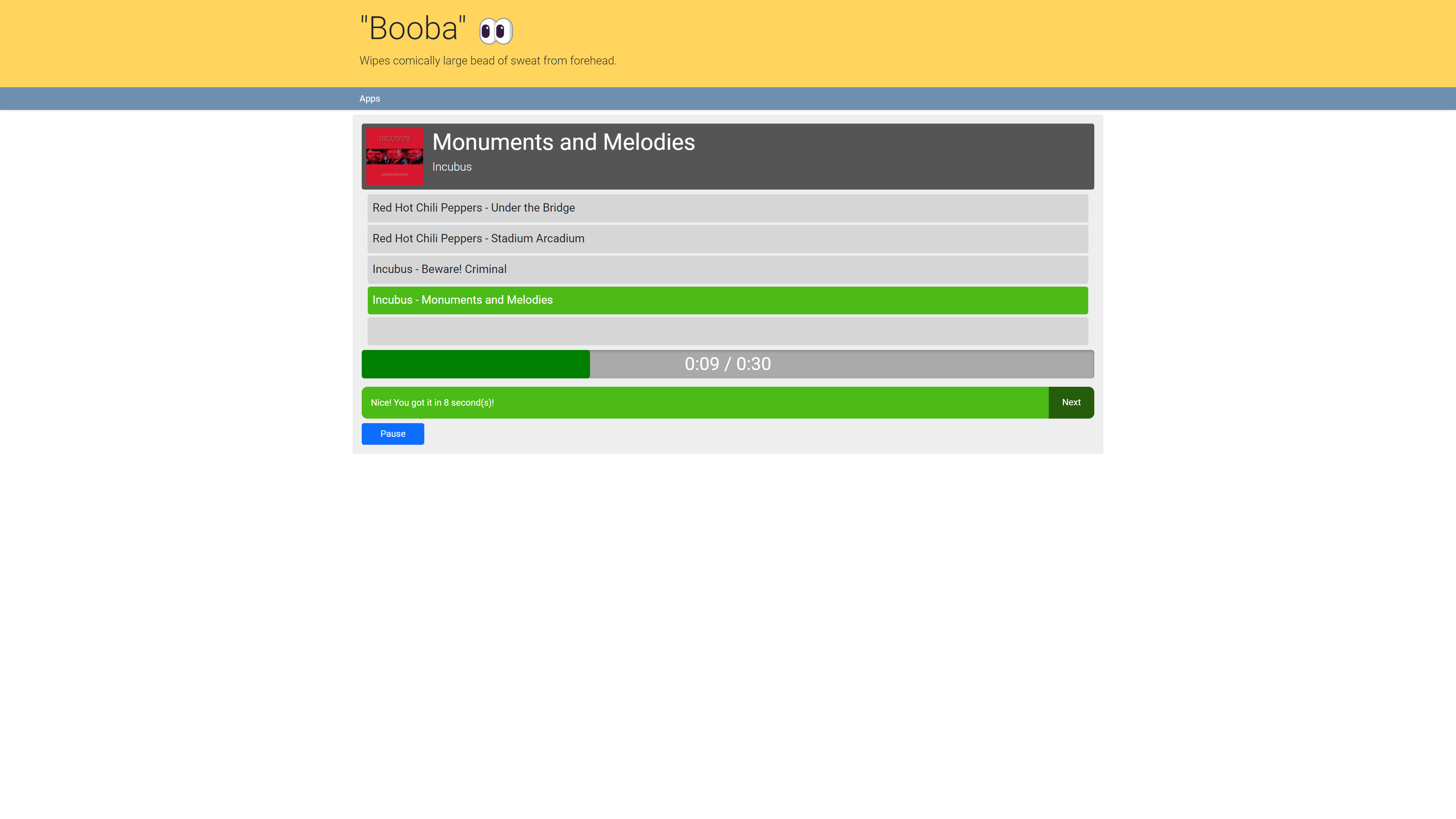Click the tagline about wiping sweat from forehead
Viewport: 1456px width, 819px height.
point(487,61)
